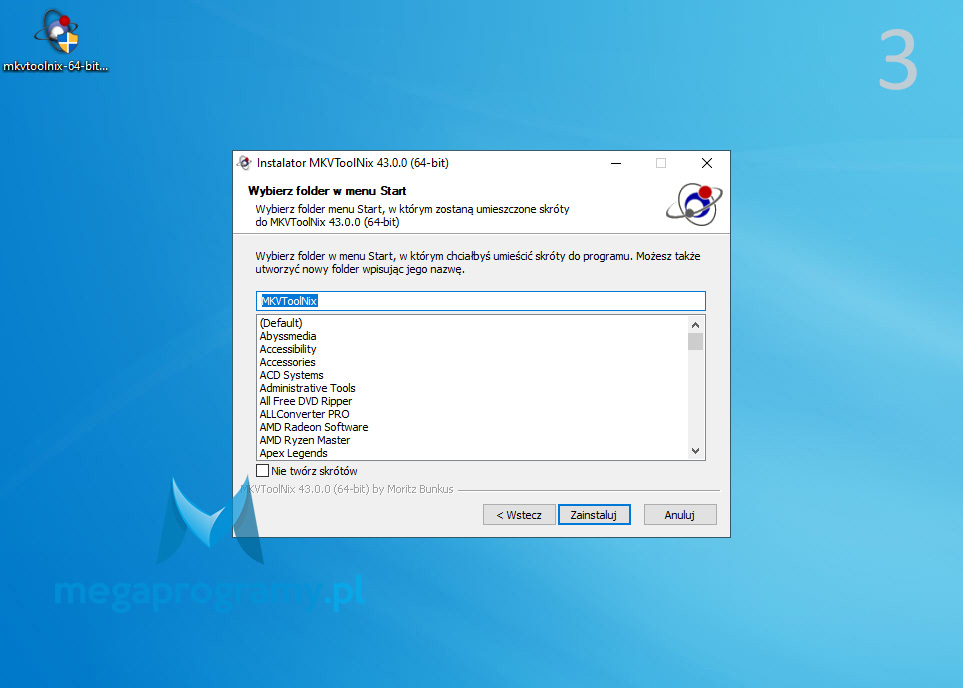The width and height of the screenshot is (963, 688).
Task: Click the folder list scroll up arrow
Action: tap(695, 325)
